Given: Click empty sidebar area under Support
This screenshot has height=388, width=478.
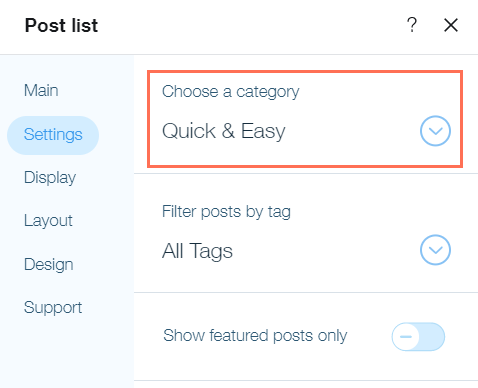Looking at the screenshot, I should click(x=67, y=353).
